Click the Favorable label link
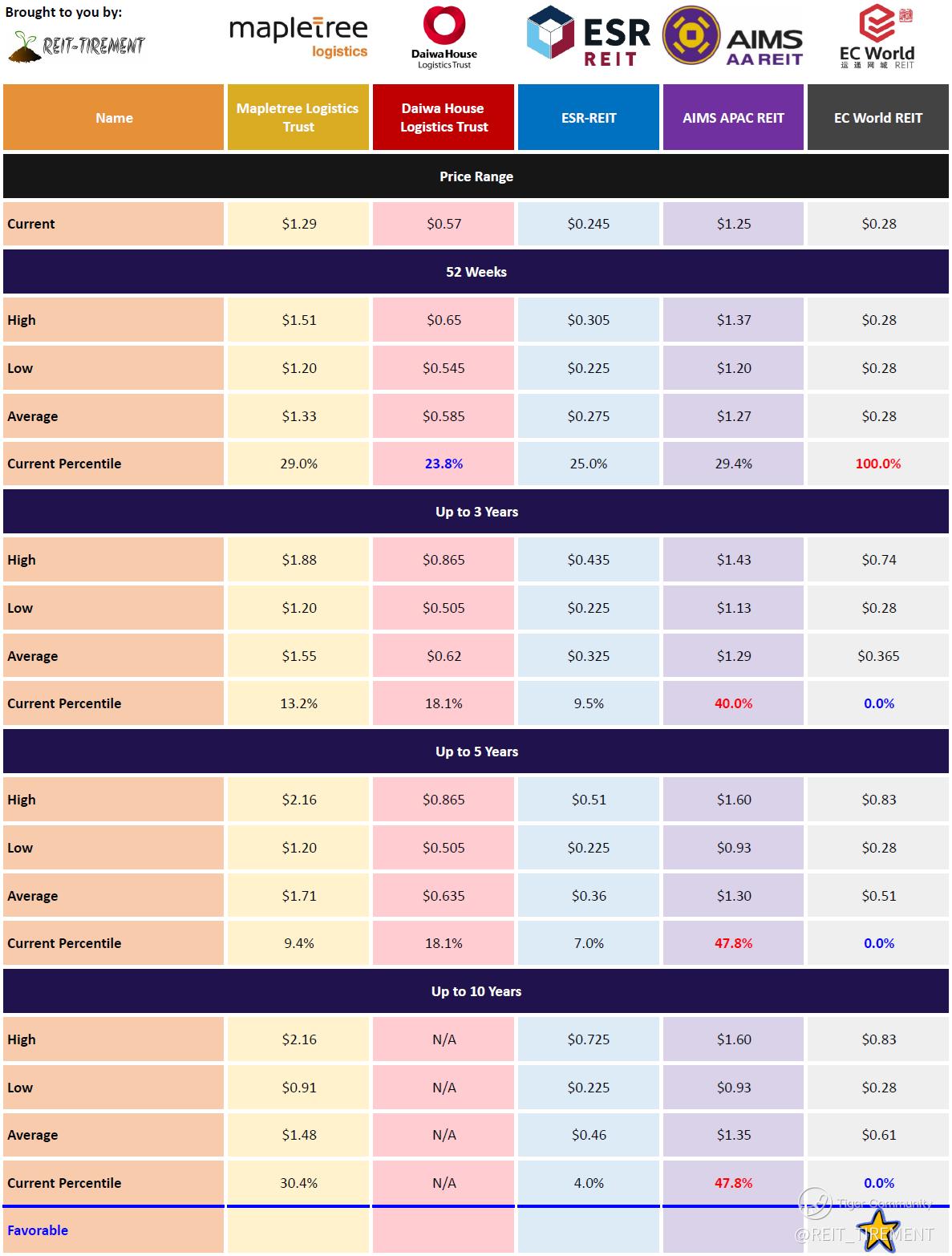952x1256 pixels. pyautogui.click(x=38, y=1230)
